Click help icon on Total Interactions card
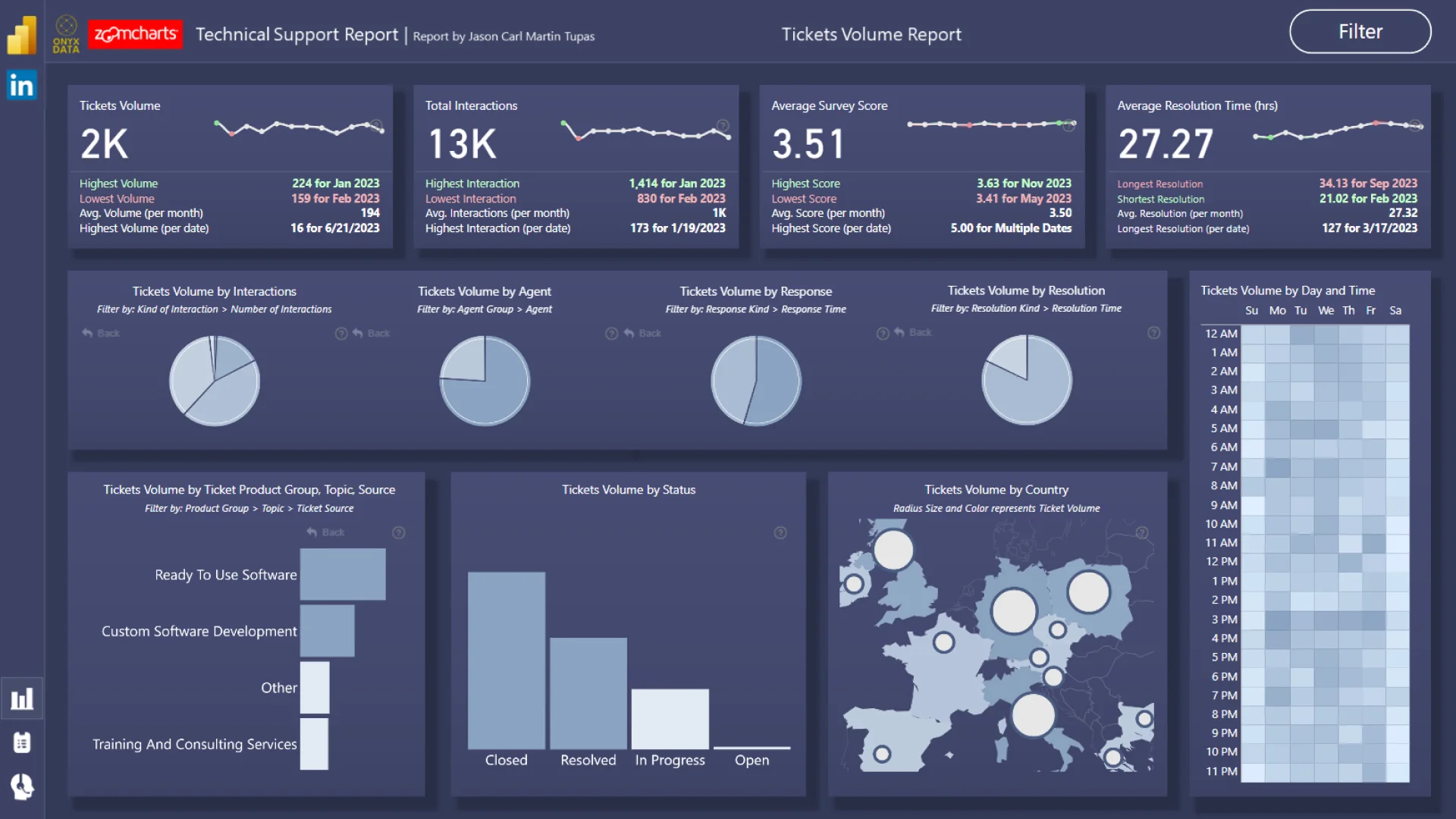Viewport: 1456px width, 819px height. [723, 125]
